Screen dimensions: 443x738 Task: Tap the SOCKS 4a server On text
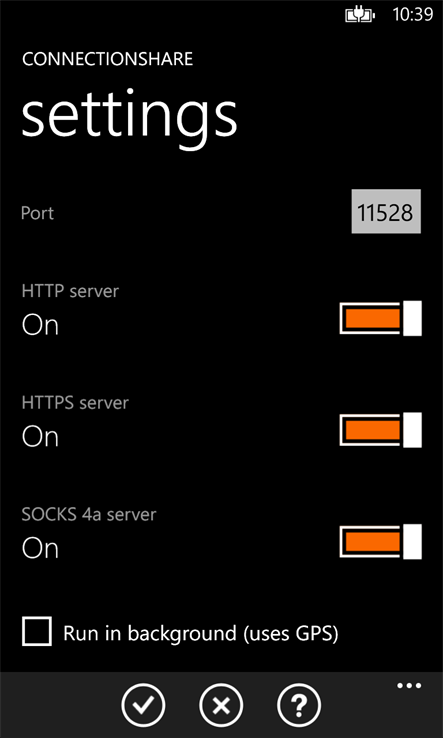[x=40, y=548]
